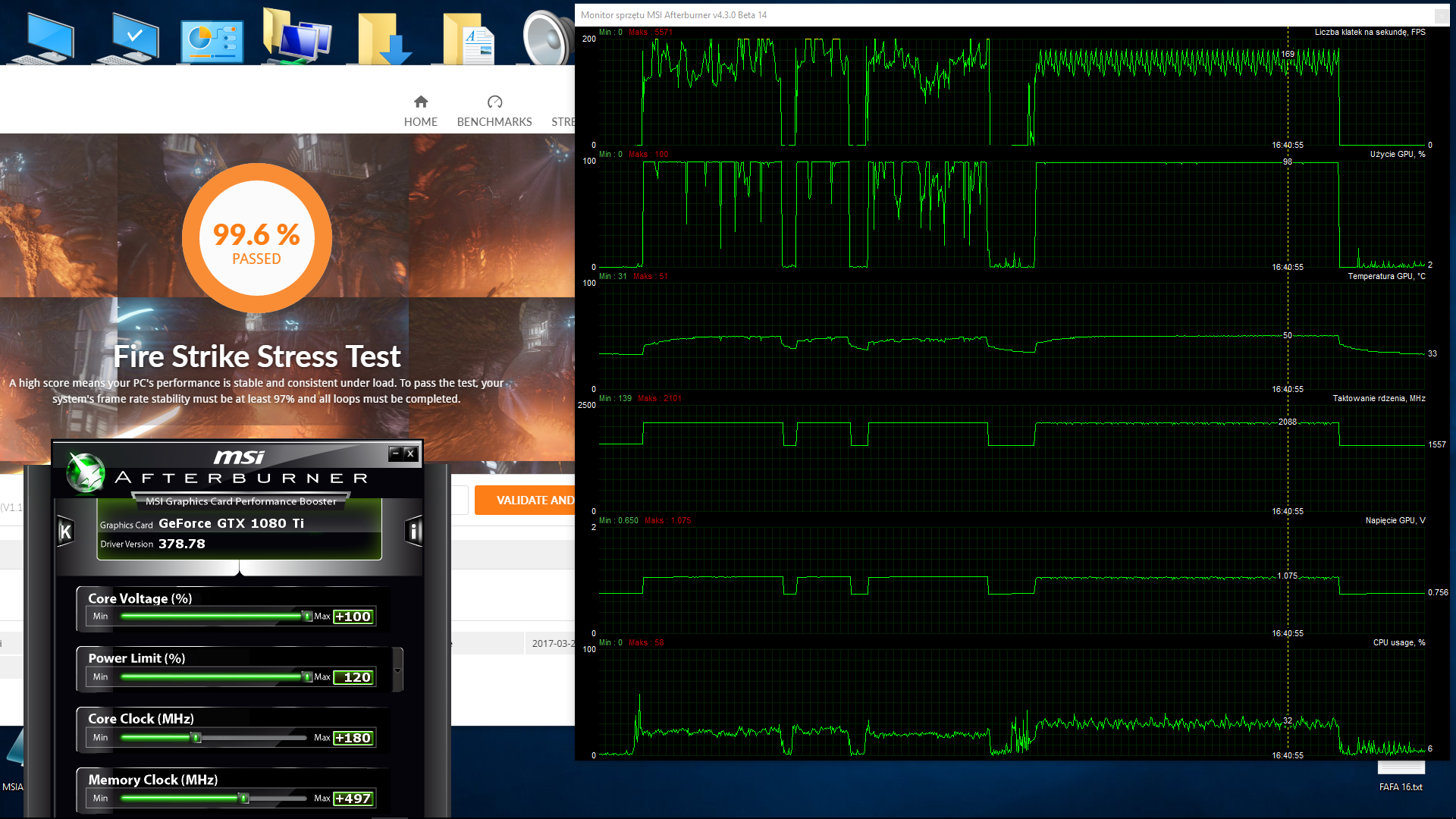Click the VALIDATE AND orange button
1456x819 pixels.
pos(526,500)
